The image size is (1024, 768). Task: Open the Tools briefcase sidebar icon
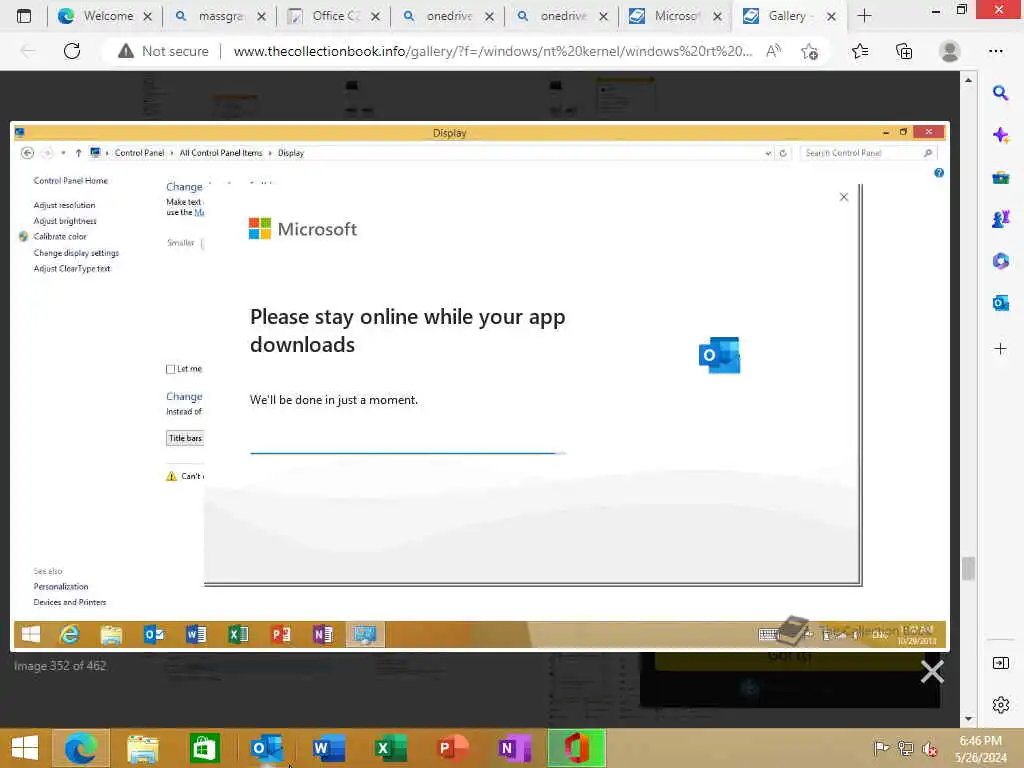(1000, 177)
